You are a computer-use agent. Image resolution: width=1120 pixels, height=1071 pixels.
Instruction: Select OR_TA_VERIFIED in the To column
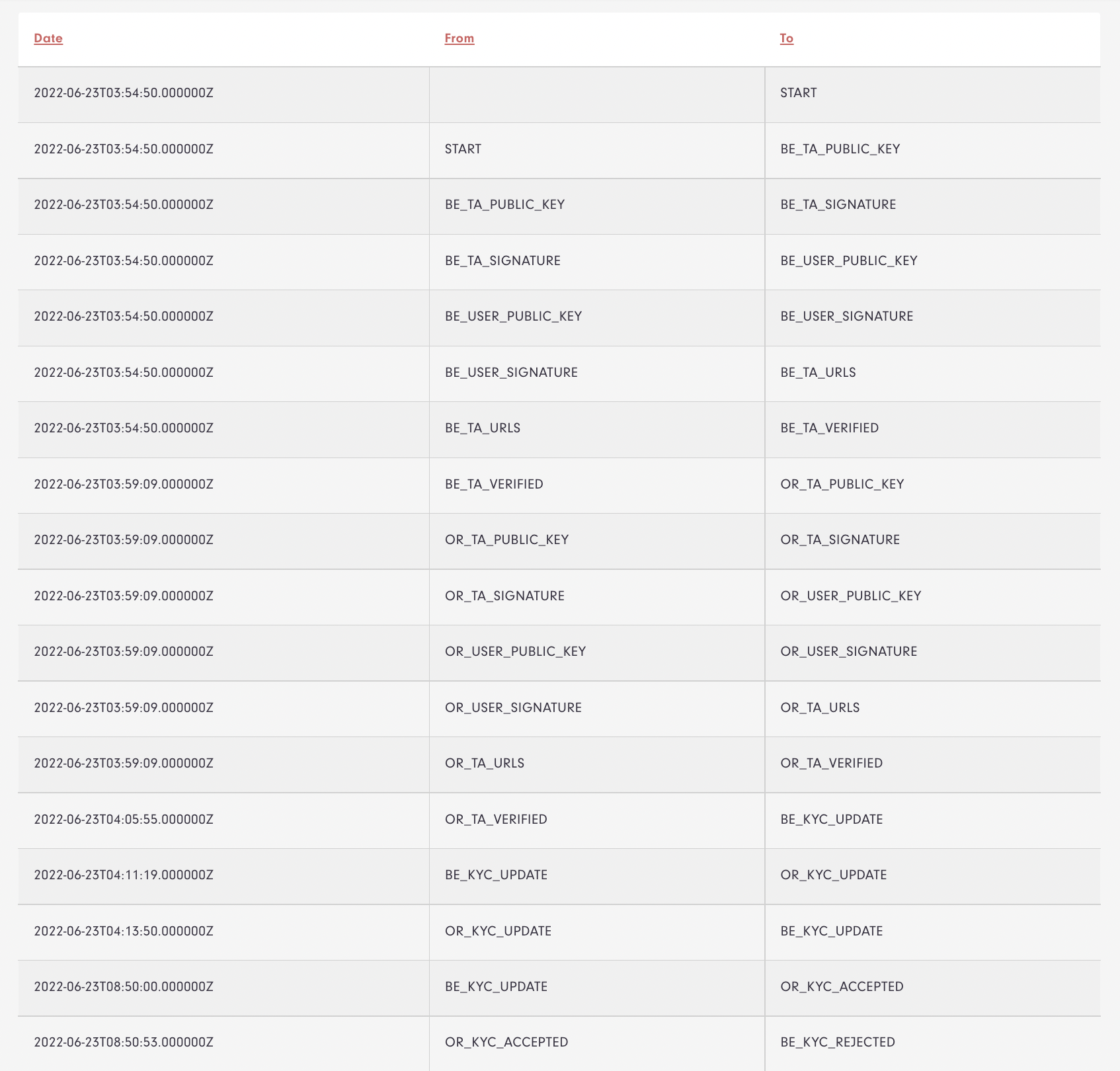coord(832,763)
